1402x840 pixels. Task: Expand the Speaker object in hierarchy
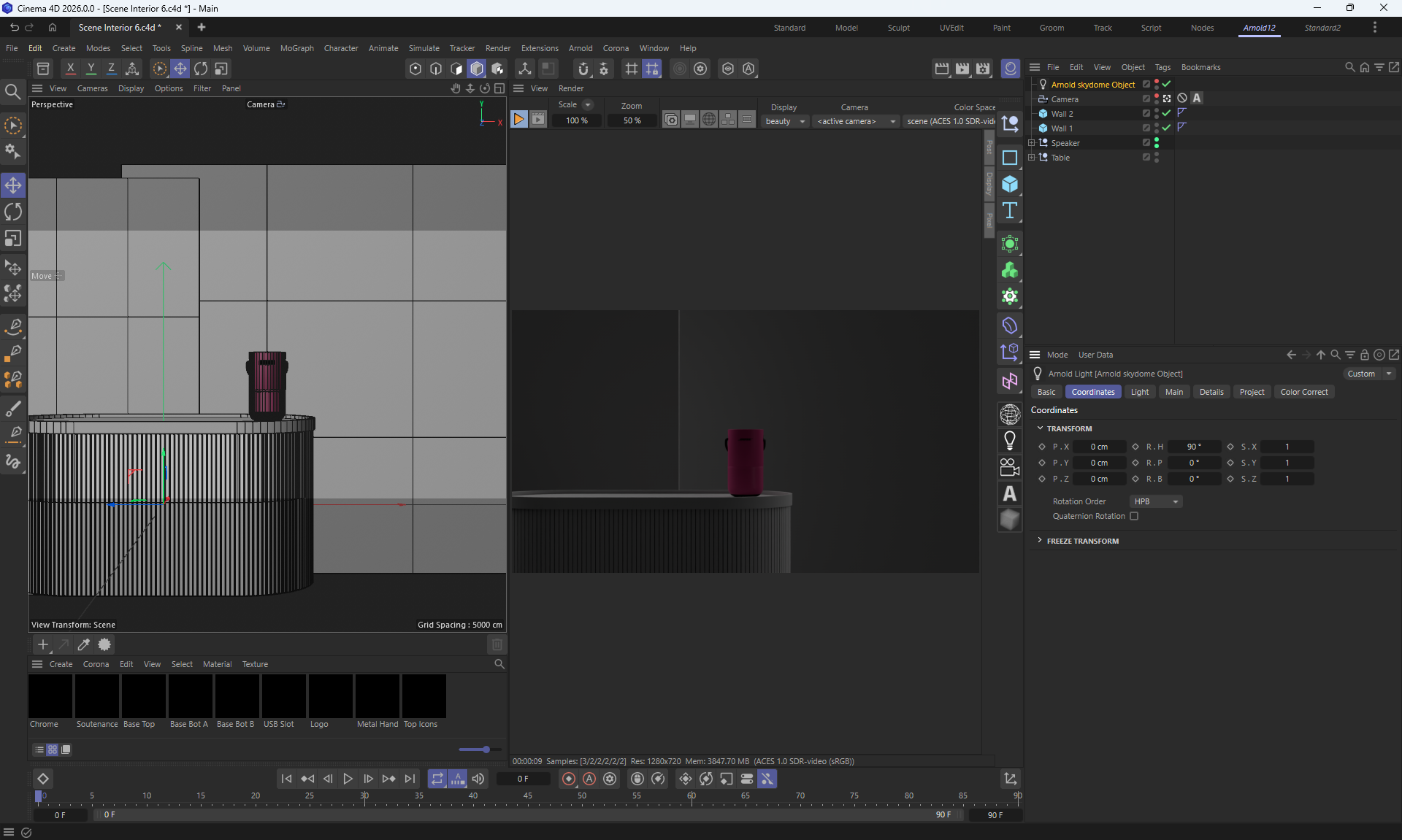coord(1031,143)
